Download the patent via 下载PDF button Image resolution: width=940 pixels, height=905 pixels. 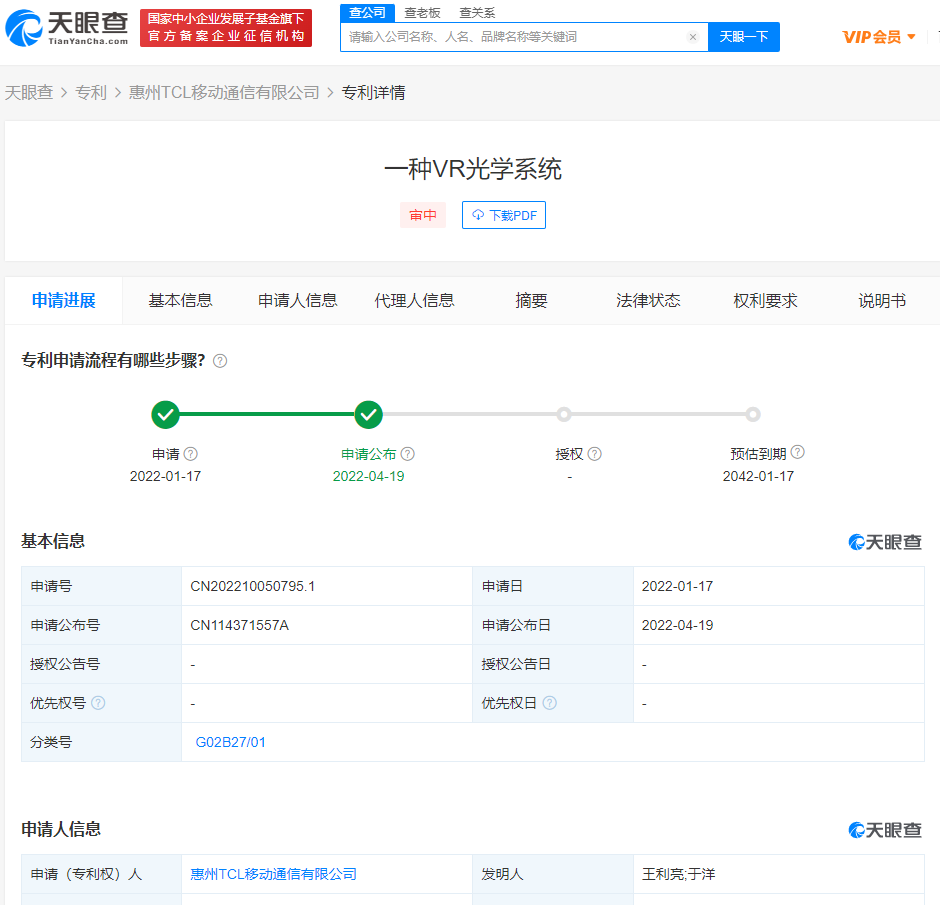pos(504,215)
